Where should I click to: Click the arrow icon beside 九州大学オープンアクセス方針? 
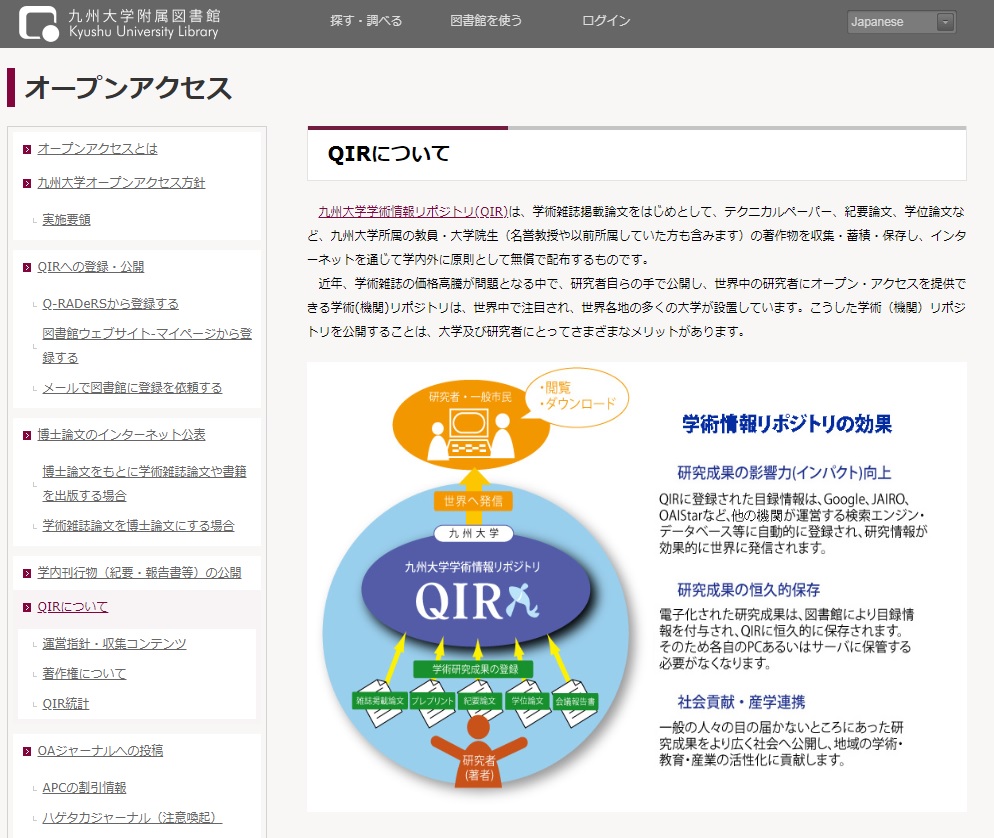[27, 184]
